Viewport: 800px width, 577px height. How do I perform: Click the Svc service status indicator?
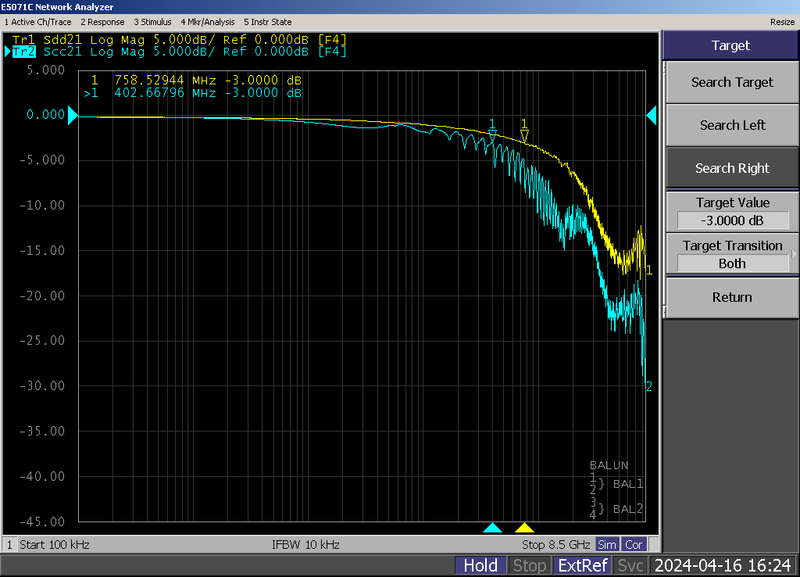pyautogui.click(x=630, y=565)
